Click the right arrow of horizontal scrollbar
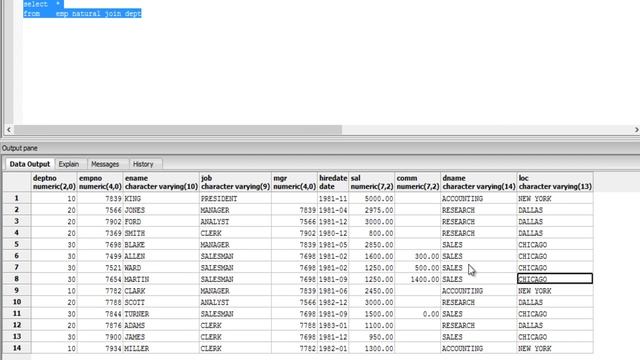This screenshot has width=640, height=360. coord(636,130)
